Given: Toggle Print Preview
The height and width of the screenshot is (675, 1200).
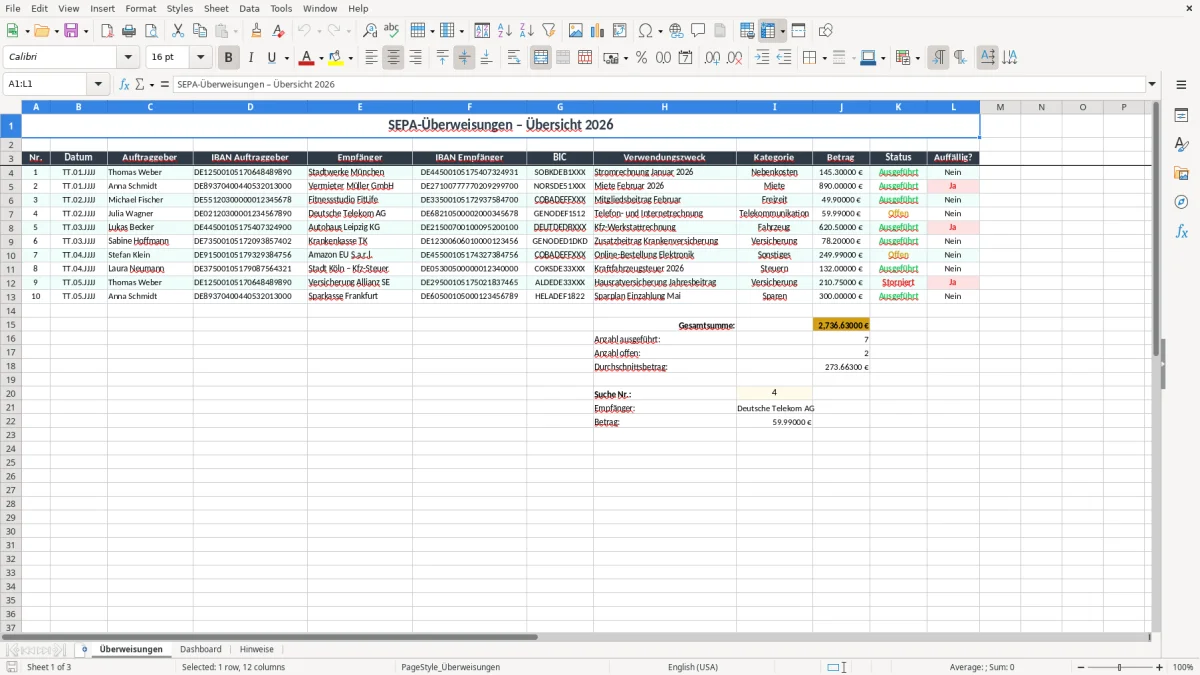Looking at the screenshot, I should click(x=151, y=31).
